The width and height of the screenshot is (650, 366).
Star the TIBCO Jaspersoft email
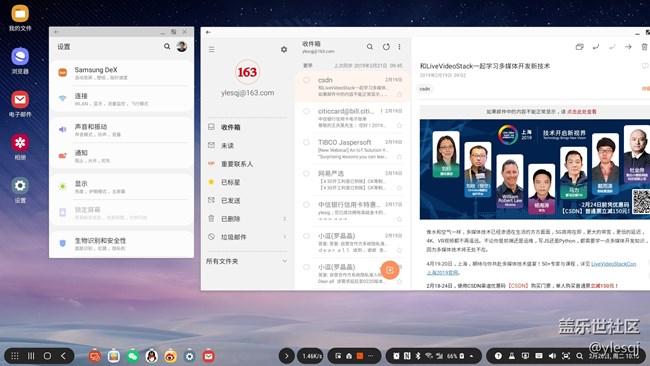pyautogui.click(x=399, y=157)
